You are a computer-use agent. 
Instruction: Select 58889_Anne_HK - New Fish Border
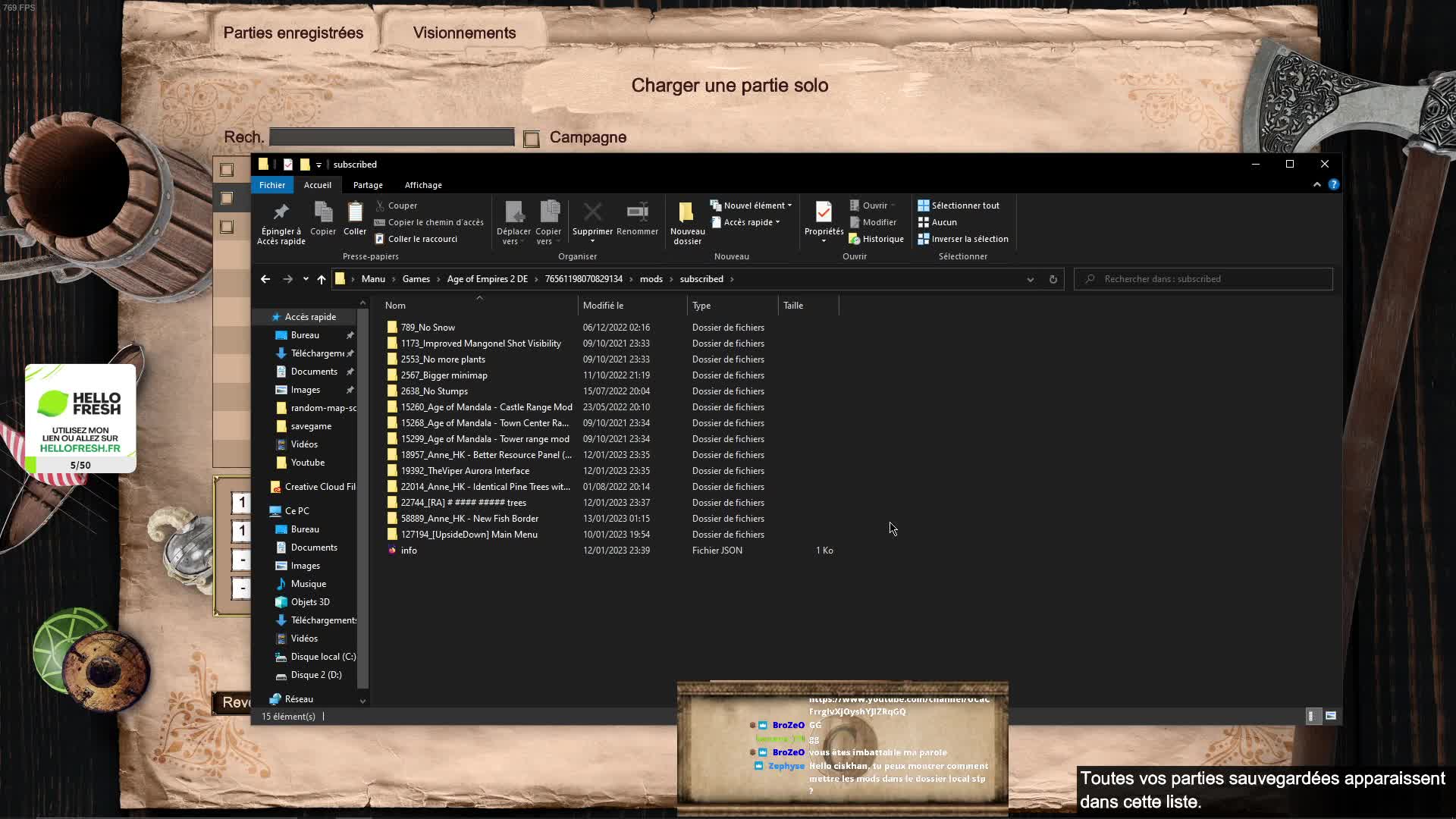[469, 519]
